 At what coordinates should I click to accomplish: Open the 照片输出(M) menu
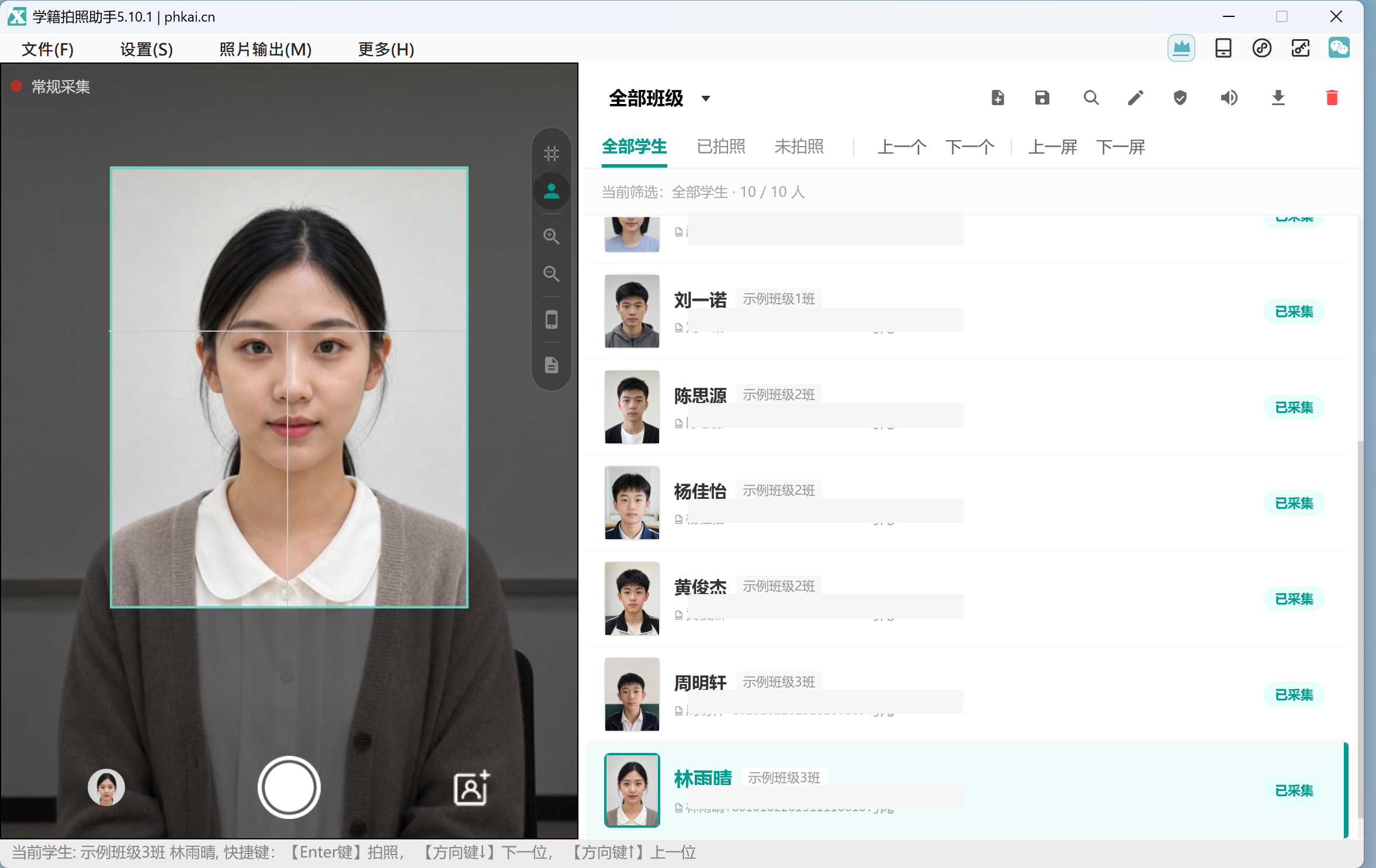coord(265,49)
